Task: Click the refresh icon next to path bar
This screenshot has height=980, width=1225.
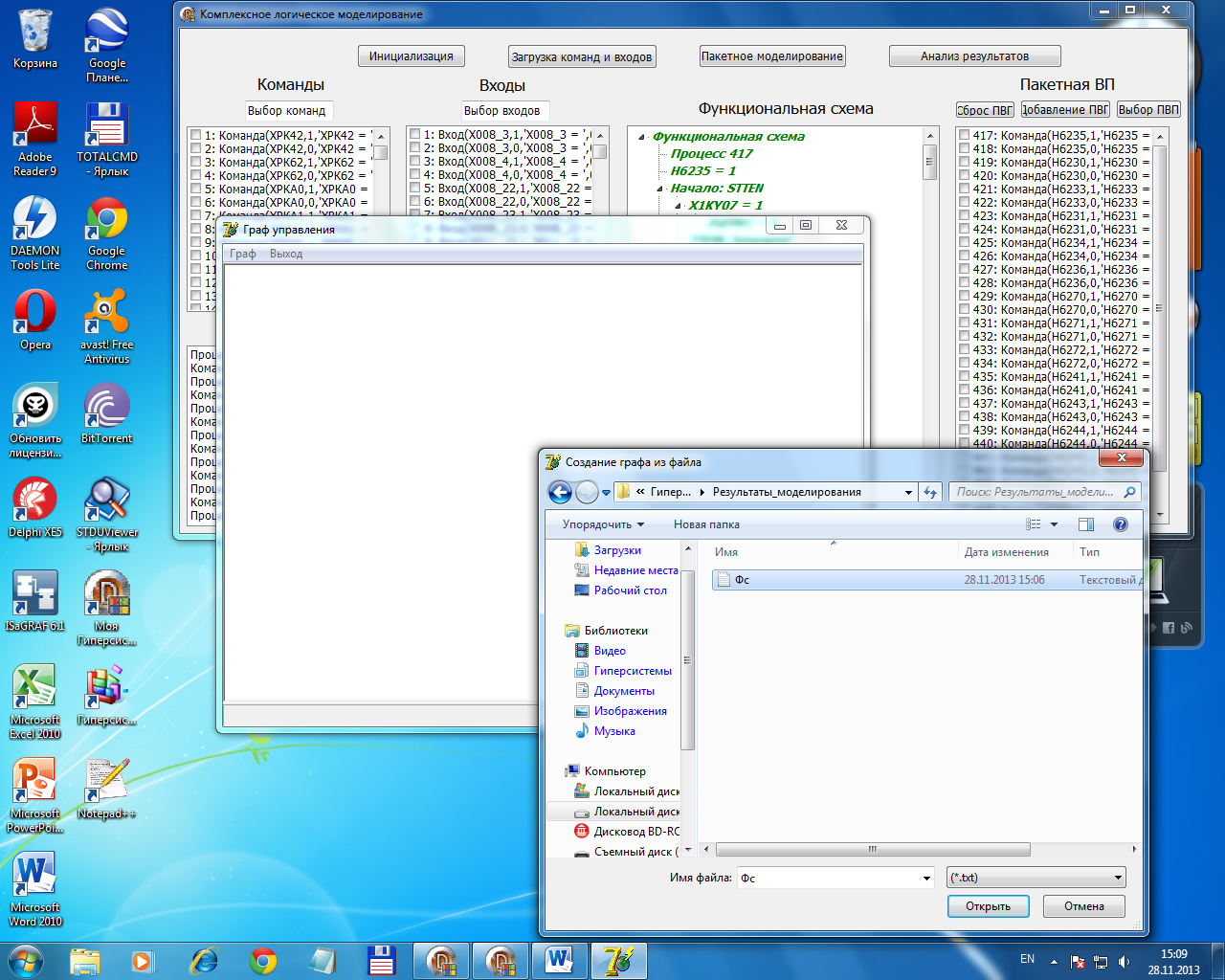Action: (930, 492)
